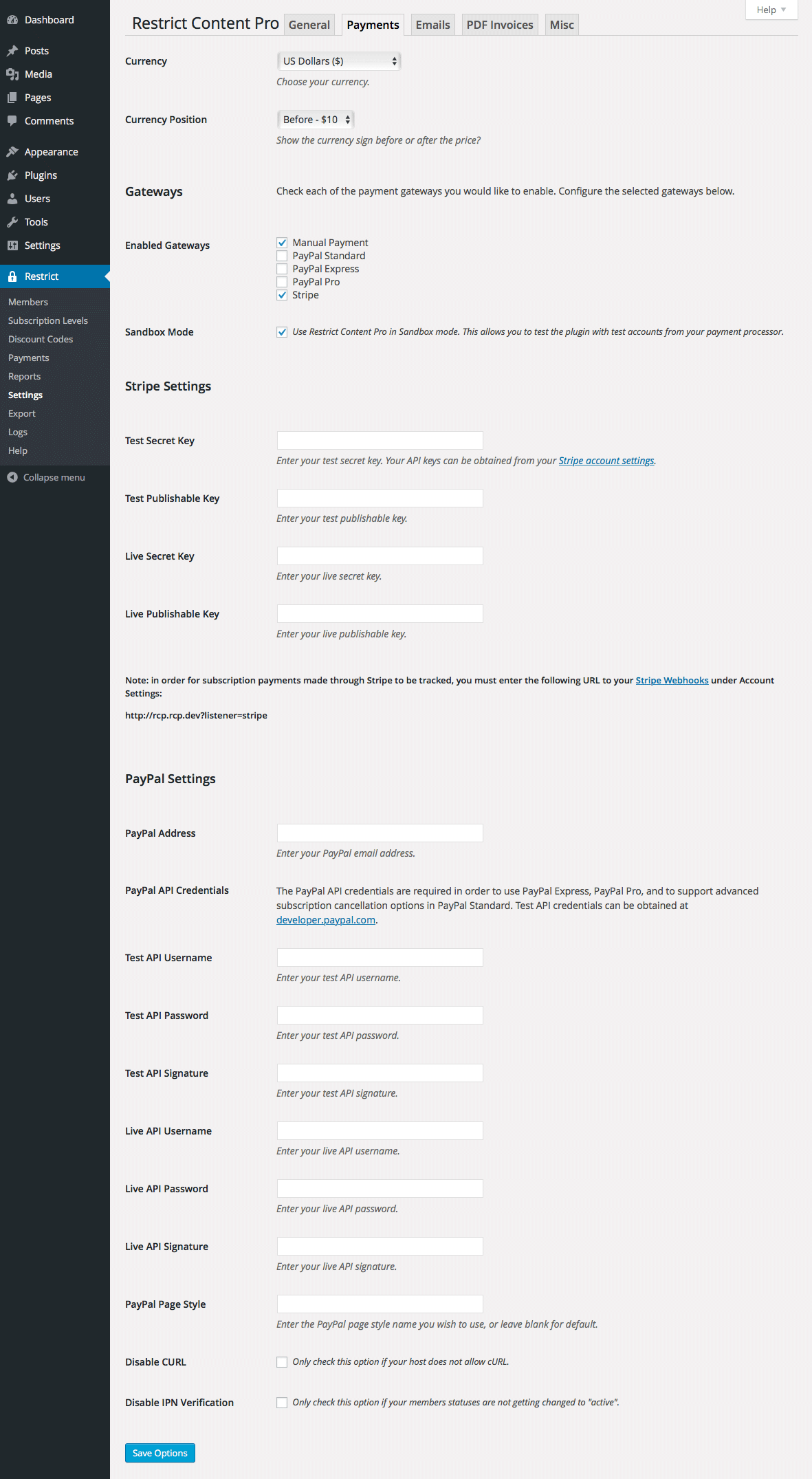Screen dimensions: 812x1479
Task: Click the PayPal Page Style field
Action: tap(380, 1304)
